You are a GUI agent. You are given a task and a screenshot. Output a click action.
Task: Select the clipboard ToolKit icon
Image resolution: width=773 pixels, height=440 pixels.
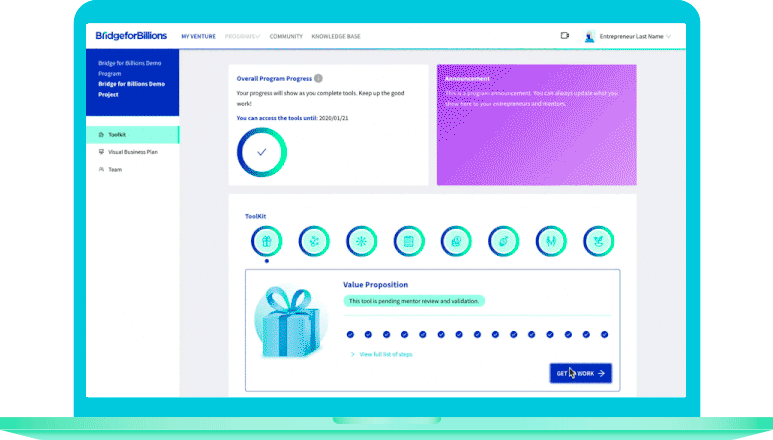click(408, 241)
